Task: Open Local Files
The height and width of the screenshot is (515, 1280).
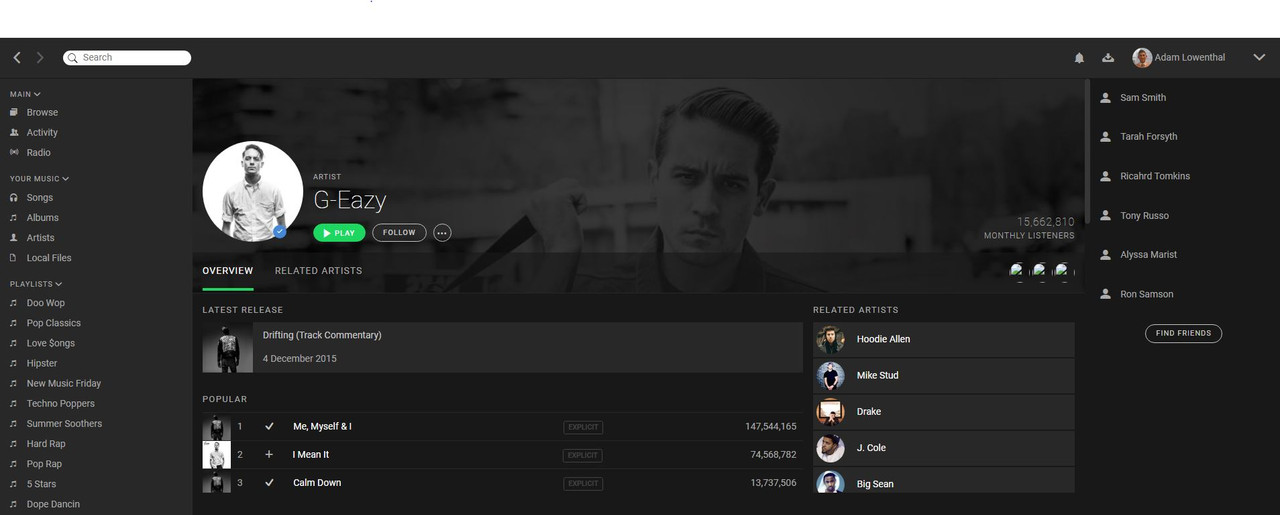Action: pos(49,258)
